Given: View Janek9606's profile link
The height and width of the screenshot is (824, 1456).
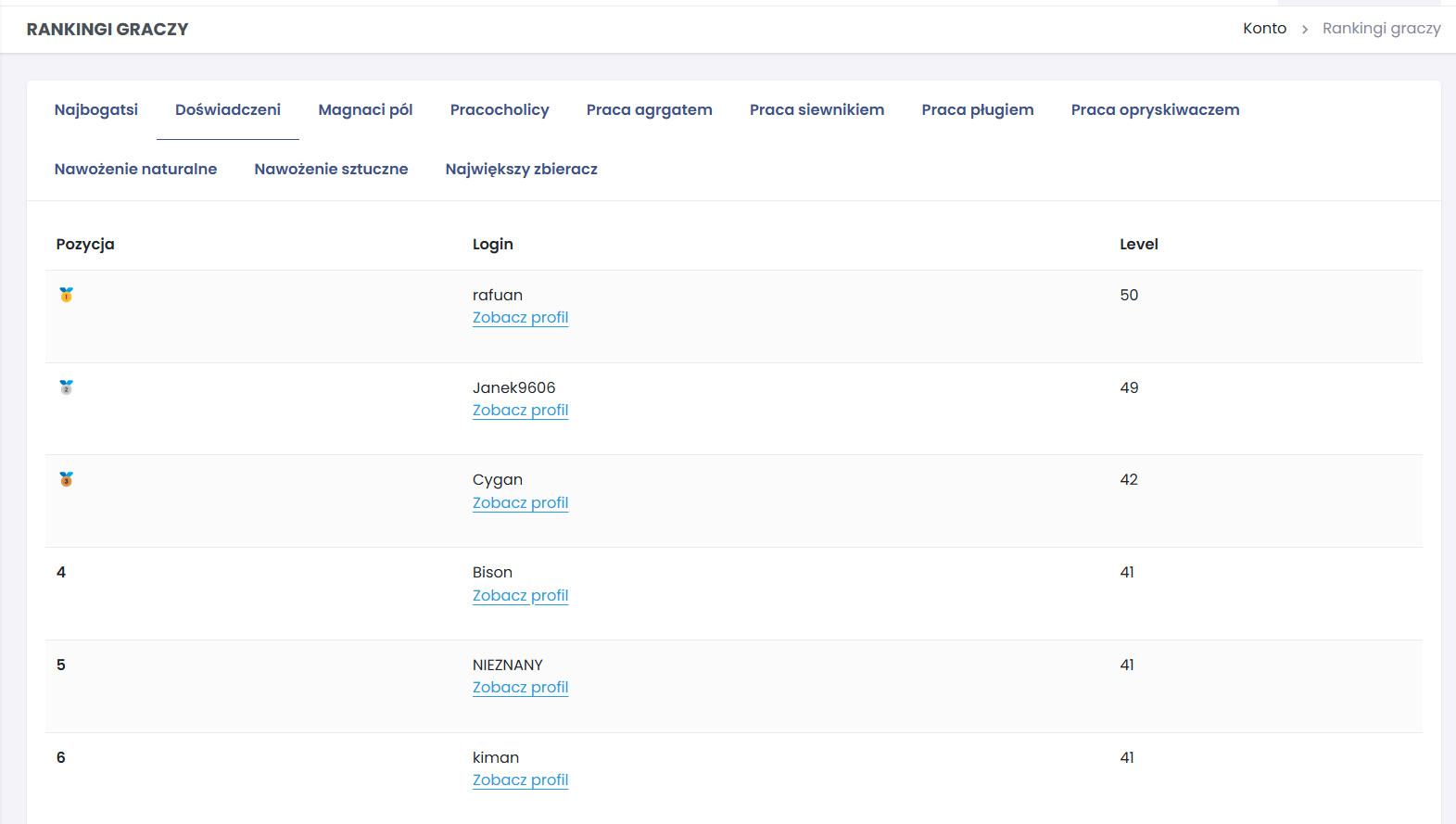Looking at the screenshot, I should (520, 411).
